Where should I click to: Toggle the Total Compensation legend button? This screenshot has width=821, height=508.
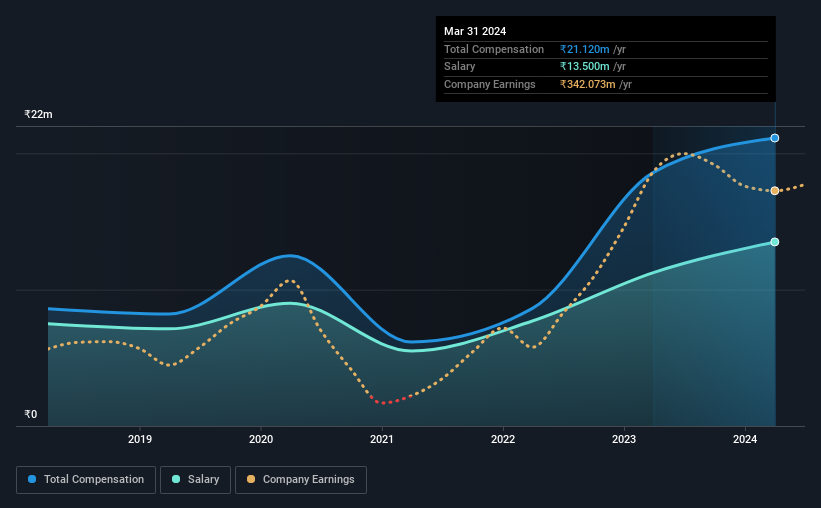(x=86, y=480)
